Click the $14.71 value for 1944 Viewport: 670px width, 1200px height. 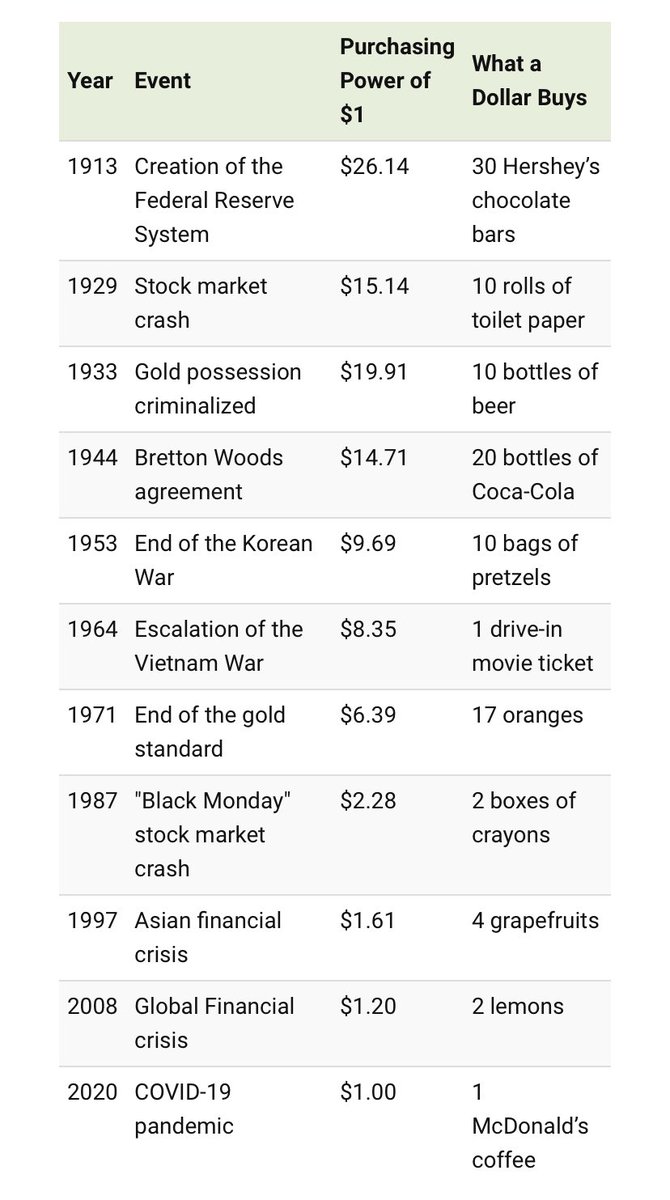(x=374, y=457)
